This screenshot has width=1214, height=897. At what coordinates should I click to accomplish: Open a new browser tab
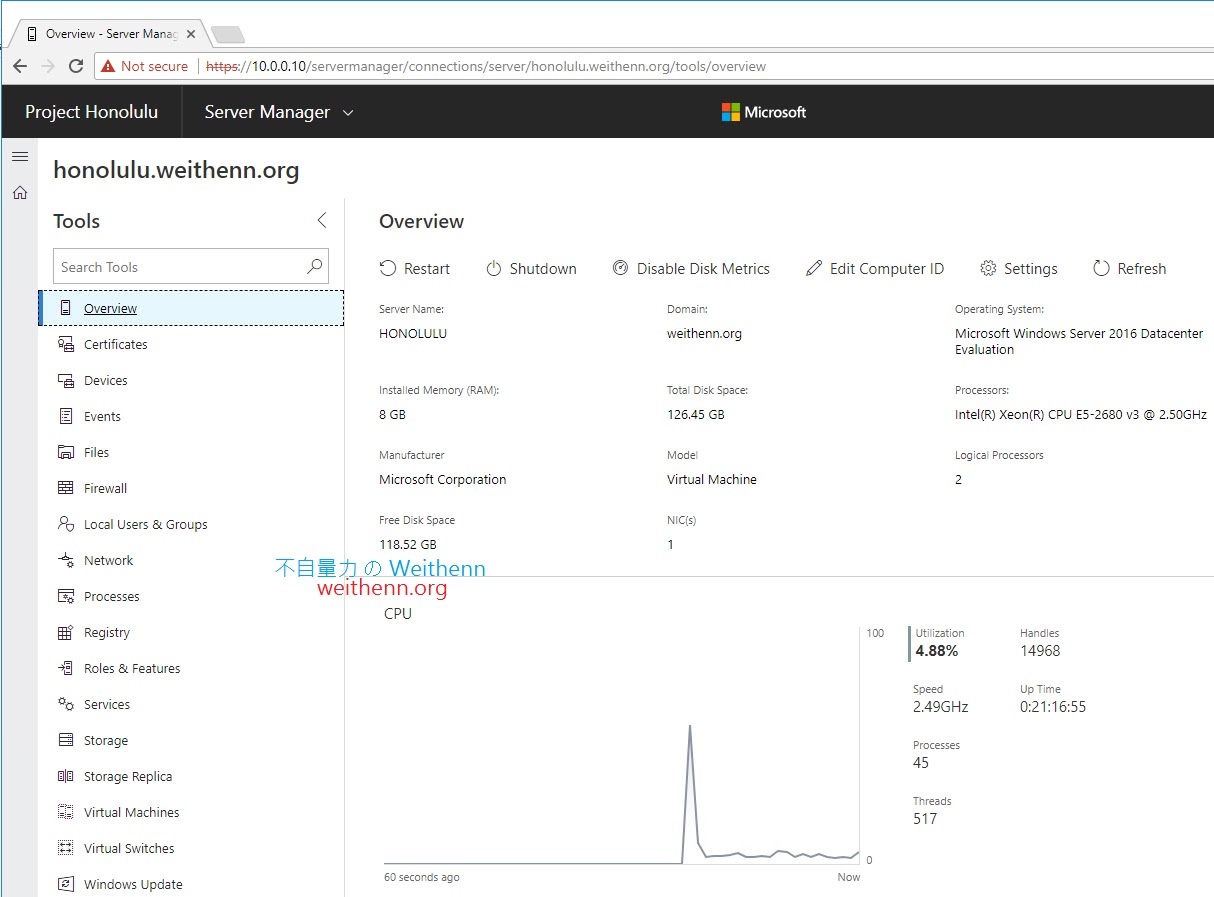tap(228, 35)
